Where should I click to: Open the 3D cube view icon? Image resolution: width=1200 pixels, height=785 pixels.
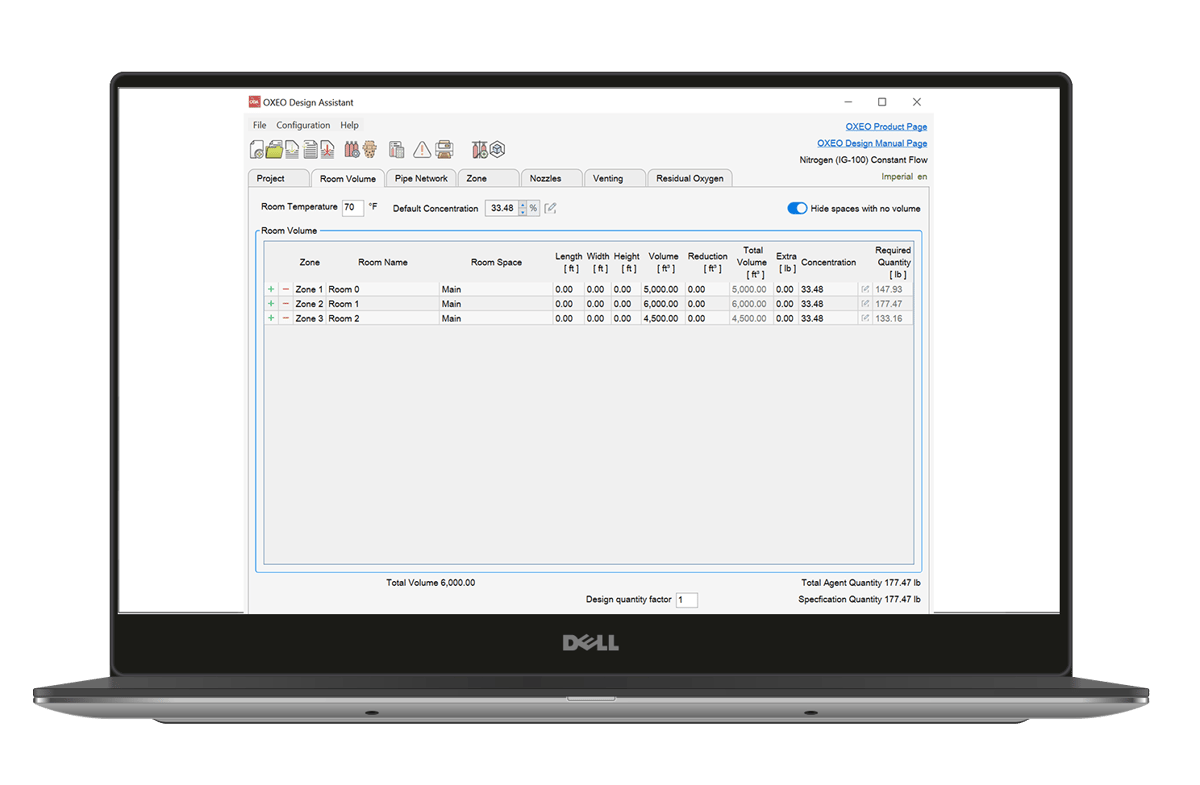[497, 150]
